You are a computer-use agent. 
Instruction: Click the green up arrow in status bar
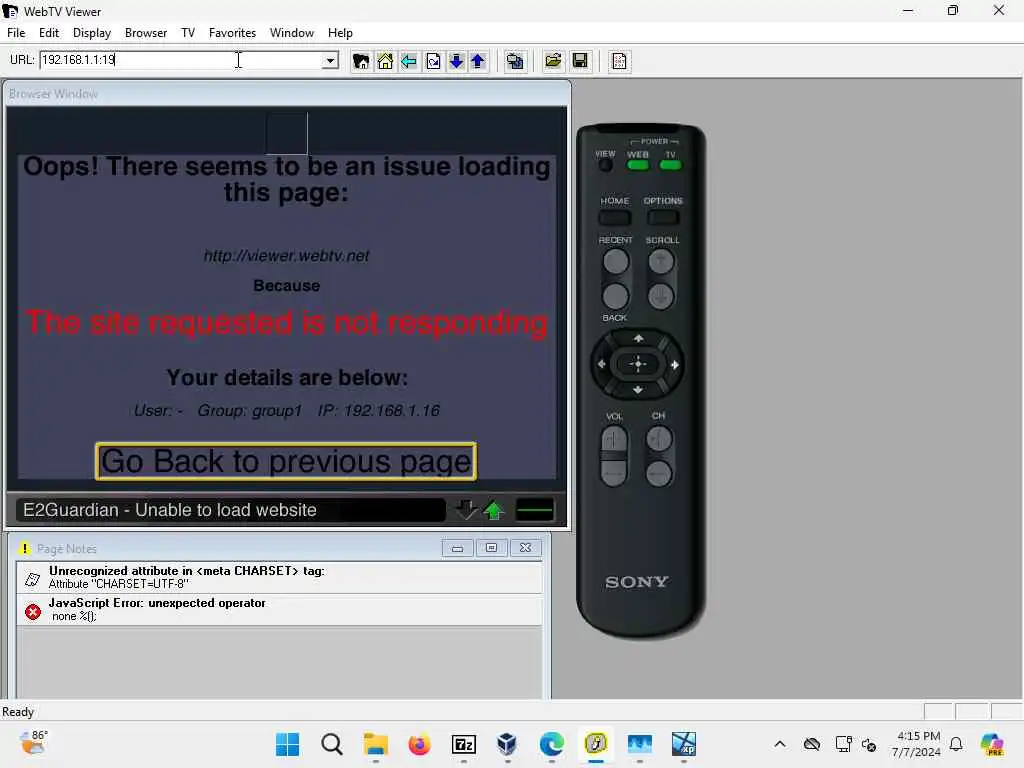pyautogui.click(x=494, y=510)
